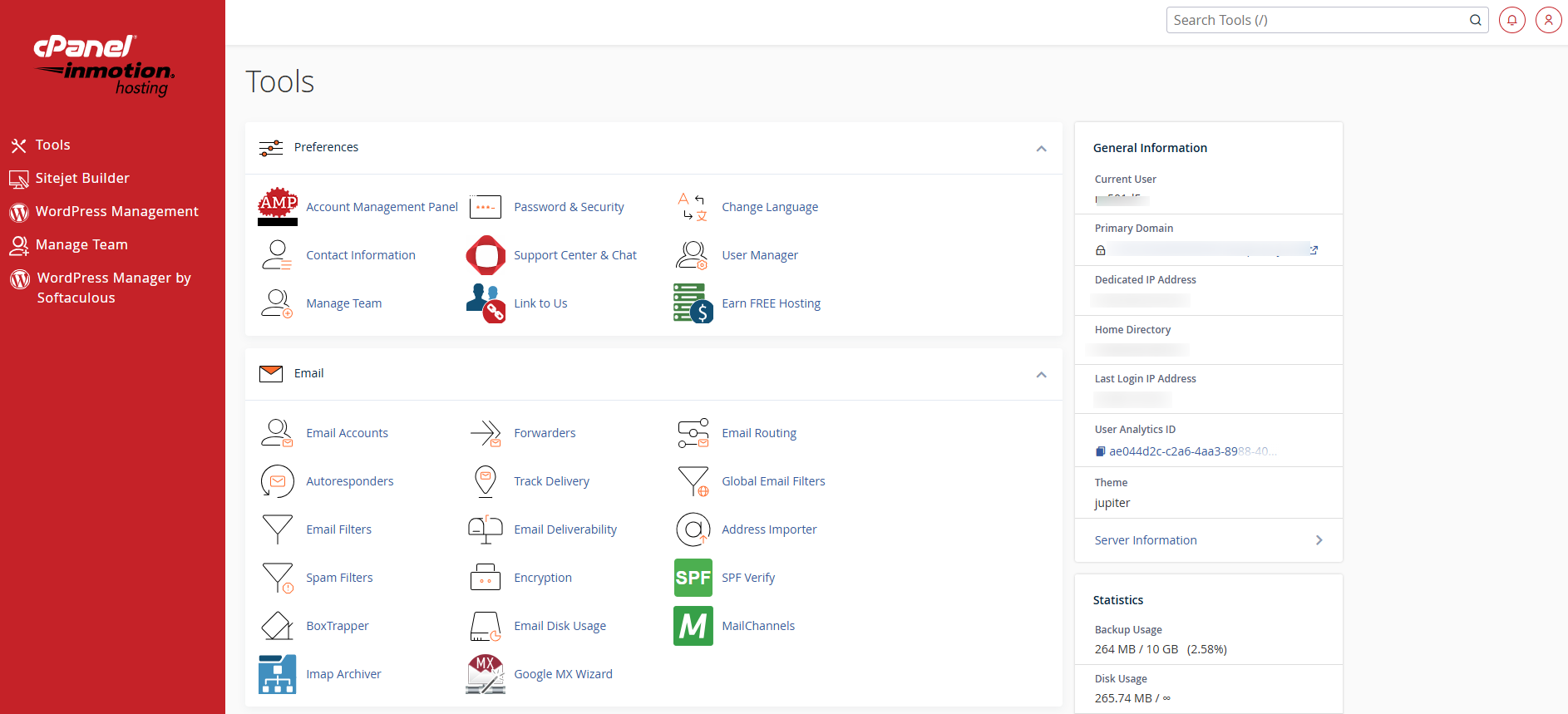Click the Support Center & Chat icon
The image size is (1568, 714).
point(486,254)
